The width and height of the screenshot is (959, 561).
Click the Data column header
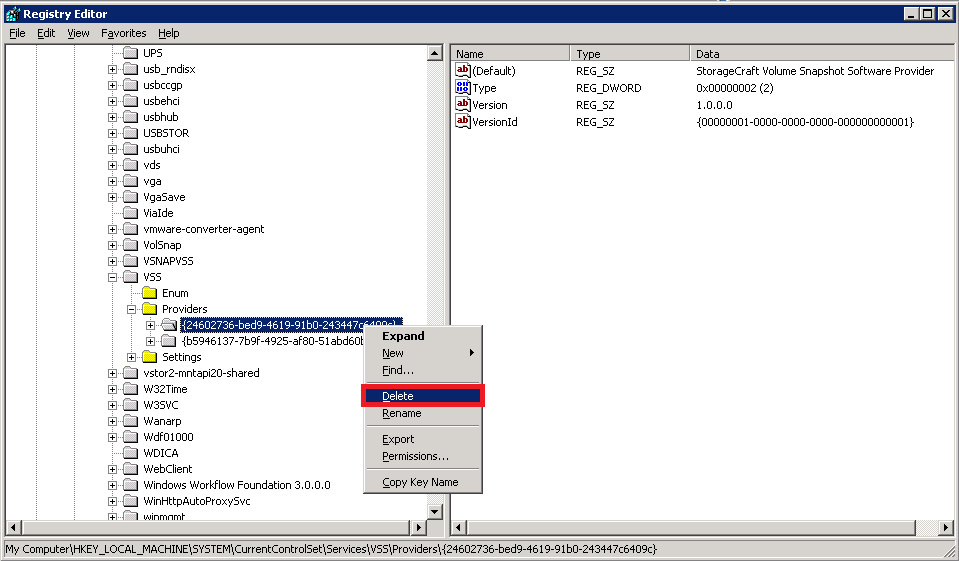click(821, 54)
